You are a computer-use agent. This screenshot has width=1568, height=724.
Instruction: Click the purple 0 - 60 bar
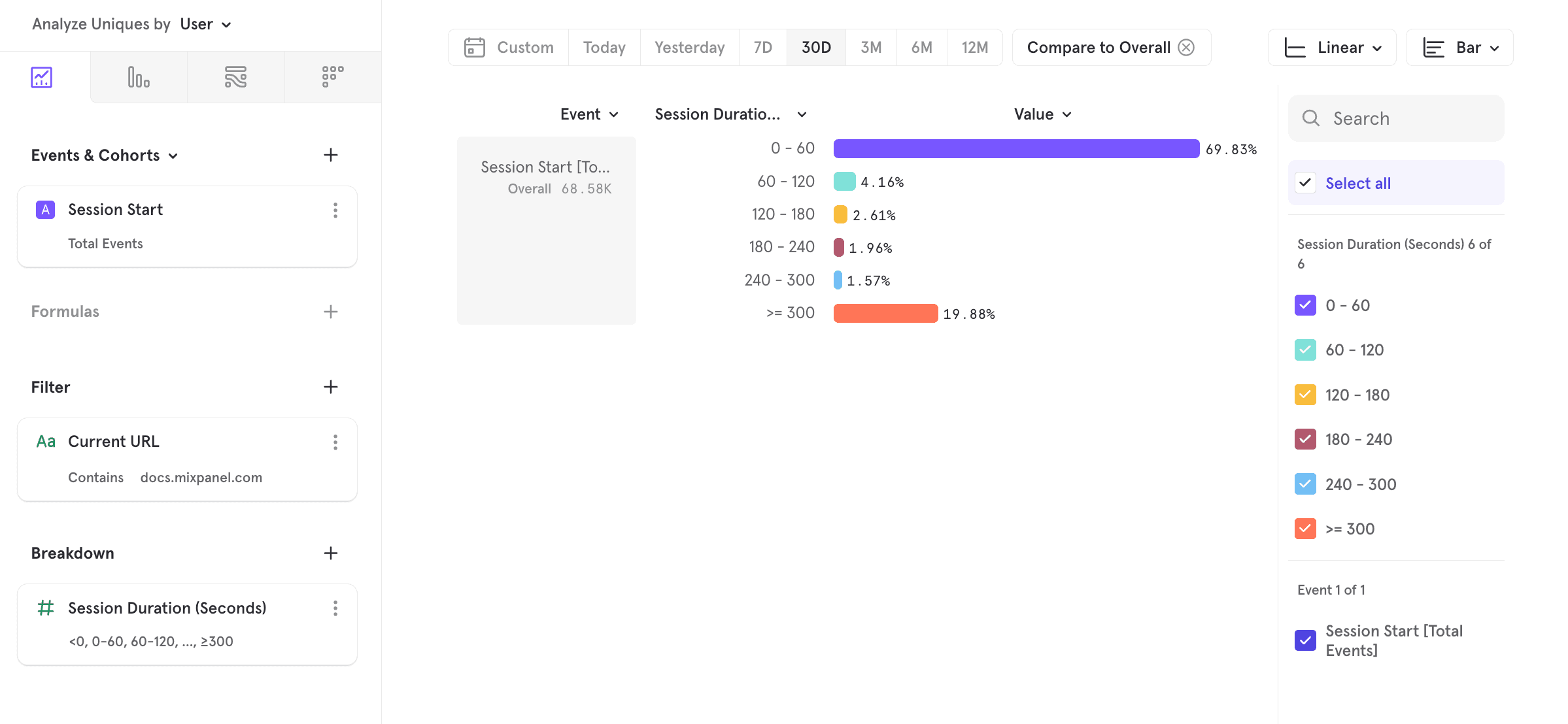pyautogui.click(x=1015, y=149)
